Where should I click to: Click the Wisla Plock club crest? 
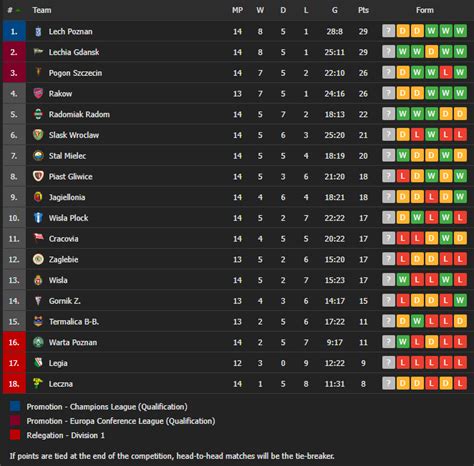(38, 218)
